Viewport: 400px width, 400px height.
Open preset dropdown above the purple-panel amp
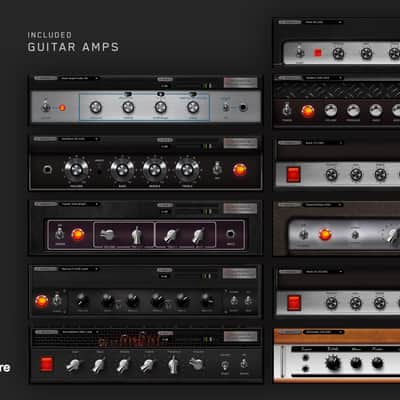pyautogui.click(x=80, y=204)
